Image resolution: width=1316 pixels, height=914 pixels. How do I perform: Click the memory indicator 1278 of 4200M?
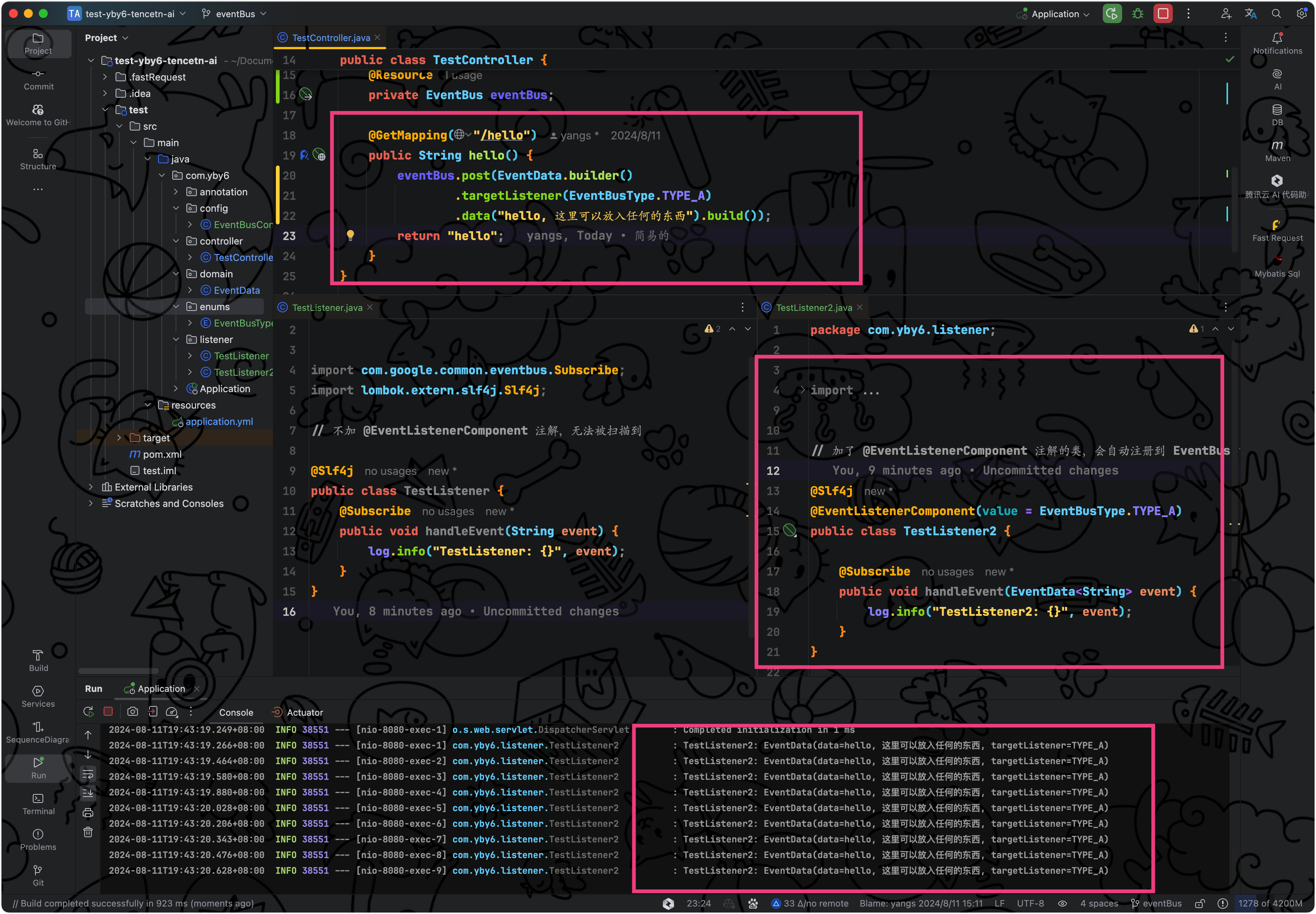(1270, 903)
